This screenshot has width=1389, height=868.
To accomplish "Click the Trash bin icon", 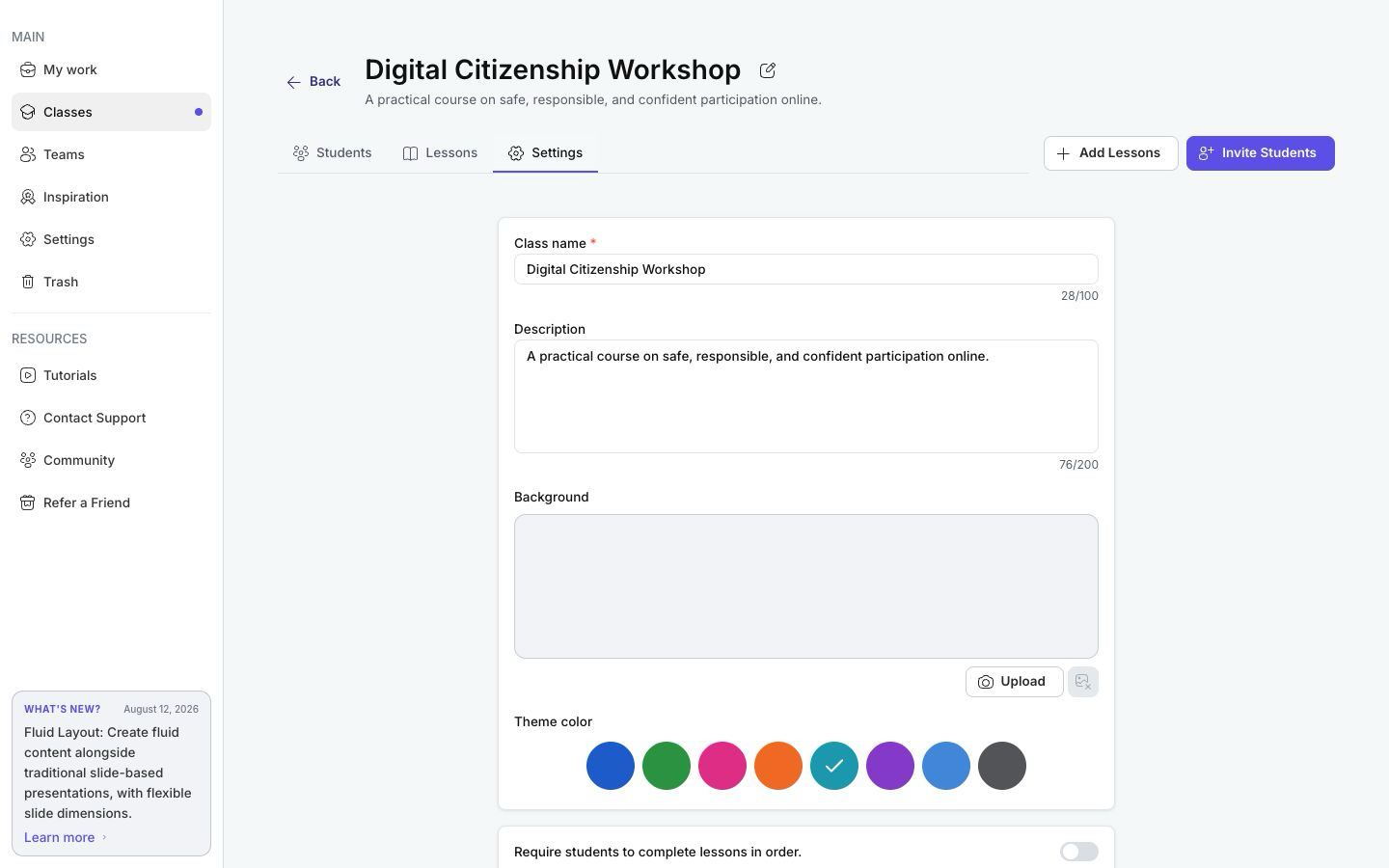I will click(28, 282).
